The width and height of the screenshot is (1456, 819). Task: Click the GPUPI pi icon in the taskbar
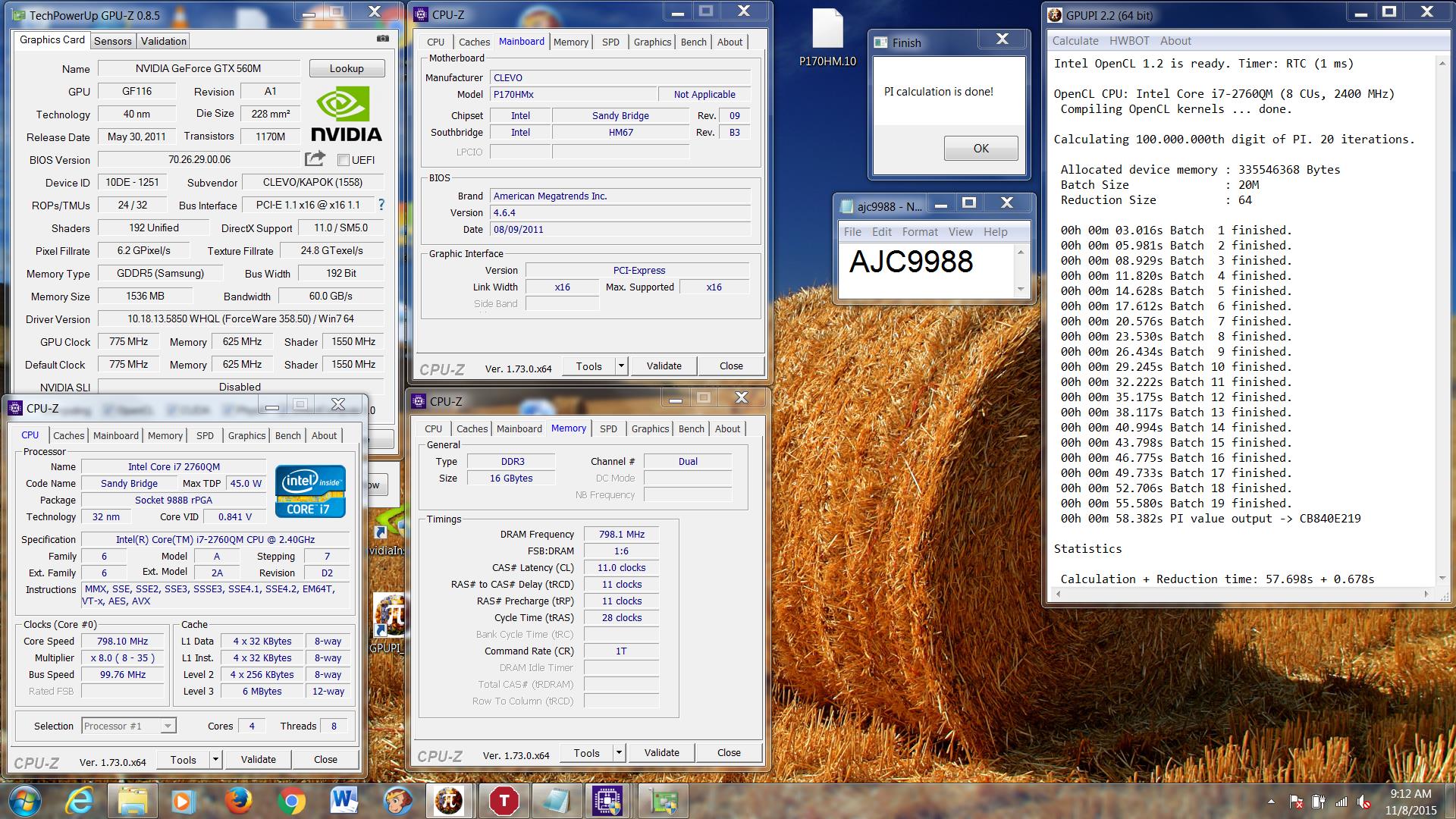point(450,802)
